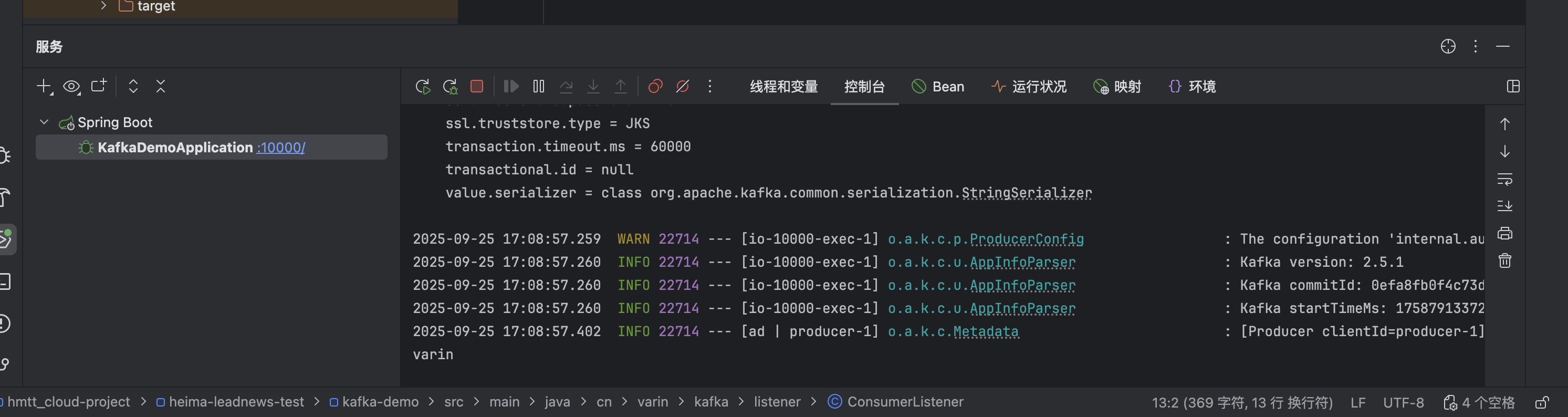
Task: Open Git tool window sidebar icon
Action: click(5, 364)
